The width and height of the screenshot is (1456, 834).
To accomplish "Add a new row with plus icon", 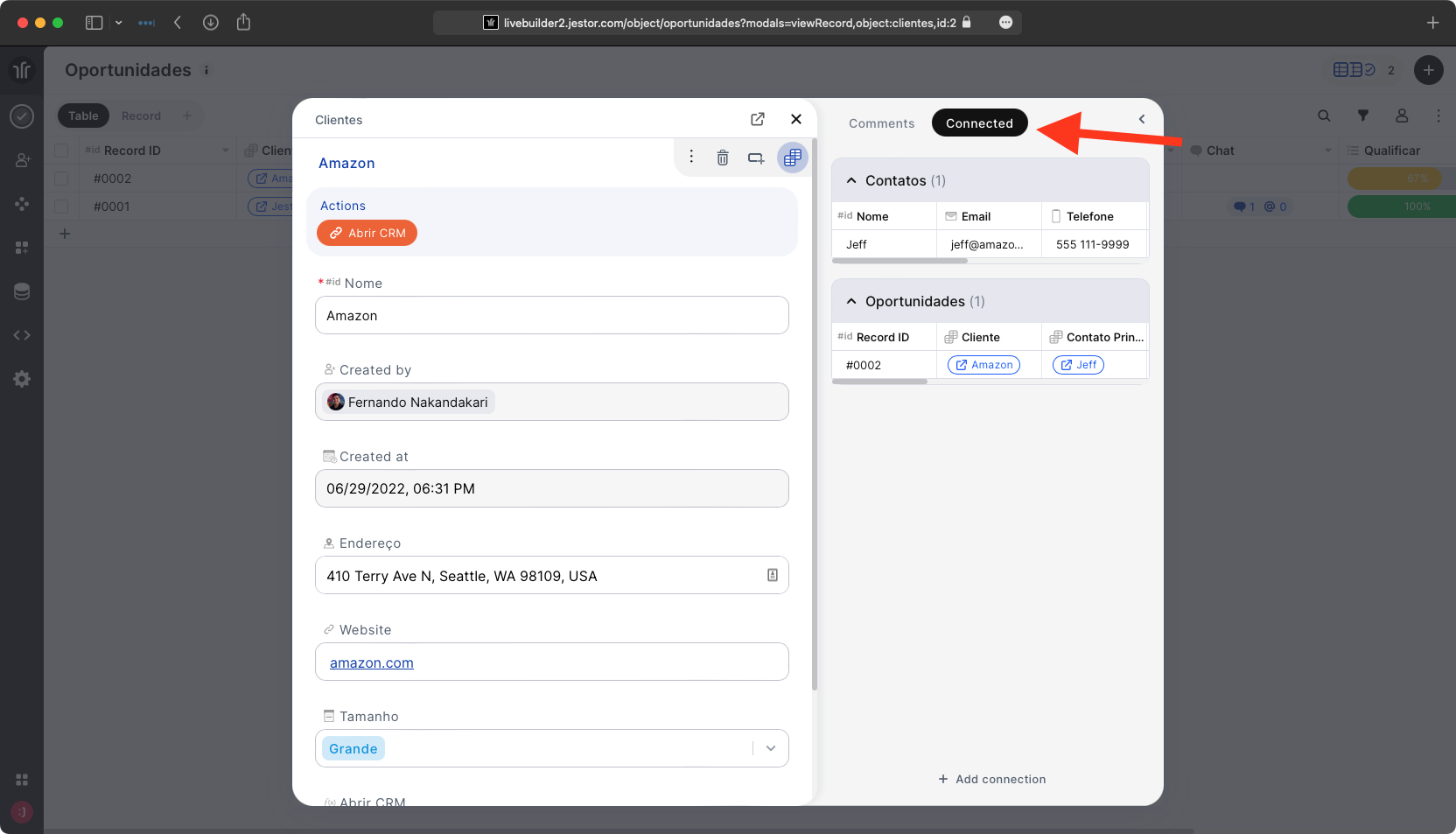I will click(64, 234).
